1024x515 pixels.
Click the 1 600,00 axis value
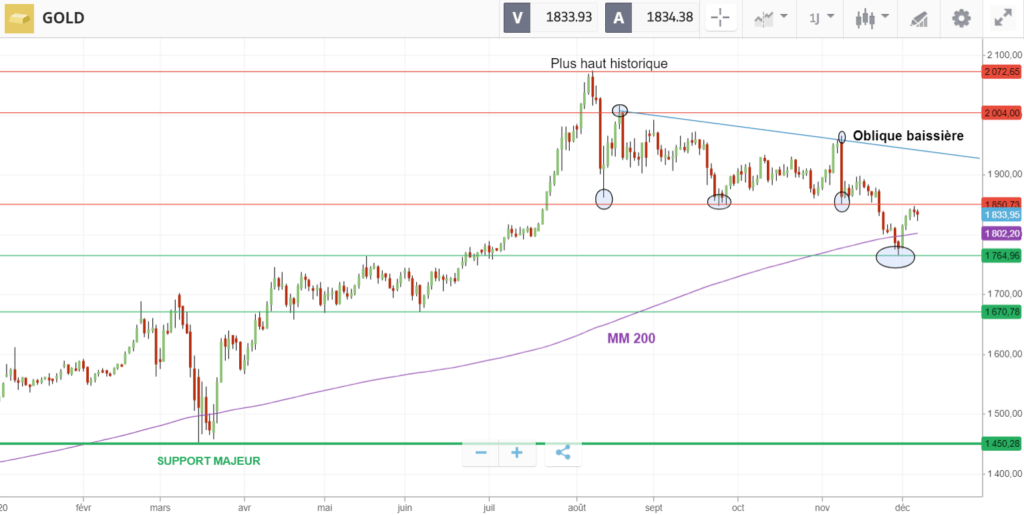pos(1003,354)
